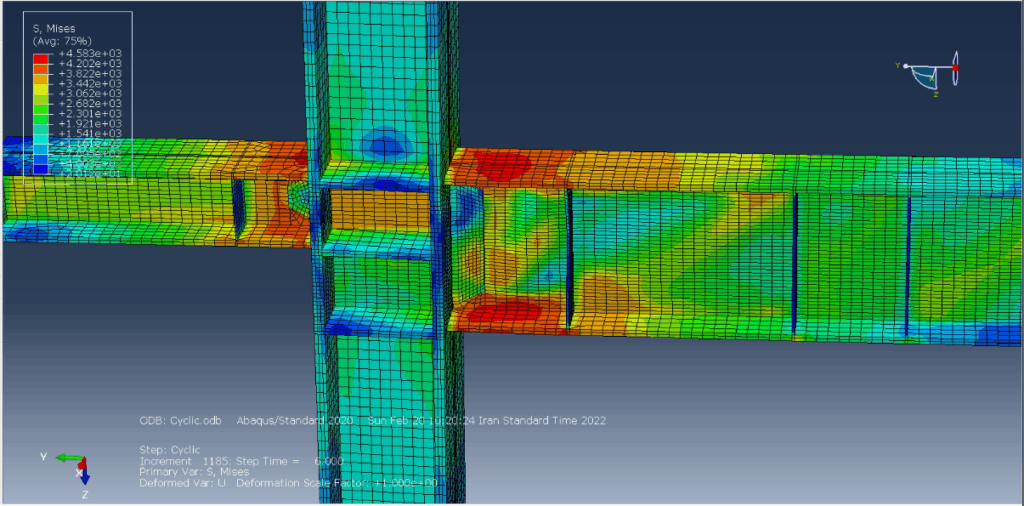This screenshot has height=506, width=1024.
Task: Click the ODB: Cyclic.odb title text
Action: (x=180, y=421)
